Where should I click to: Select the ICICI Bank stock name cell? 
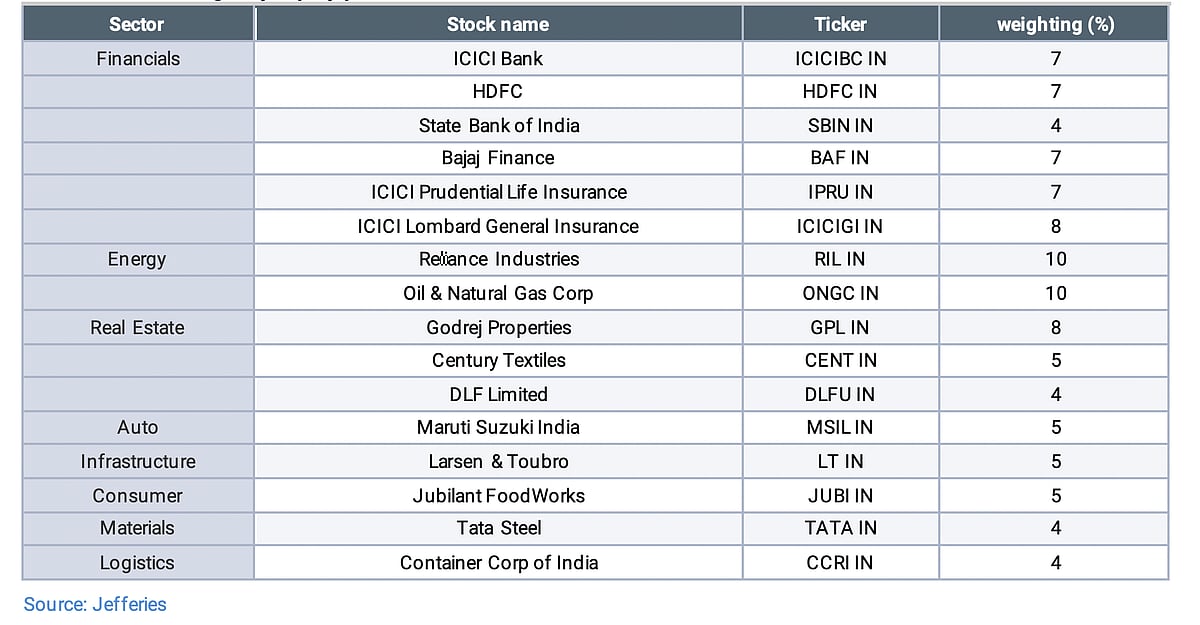coord(498,59)
